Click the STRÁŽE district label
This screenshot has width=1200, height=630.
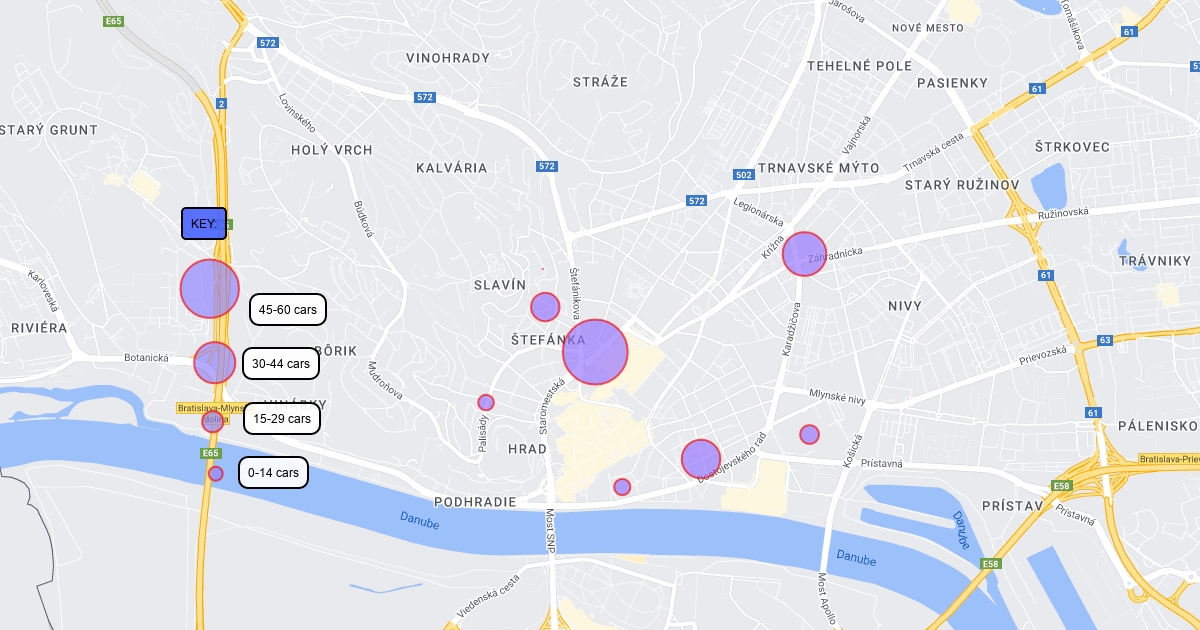point(600,82)
